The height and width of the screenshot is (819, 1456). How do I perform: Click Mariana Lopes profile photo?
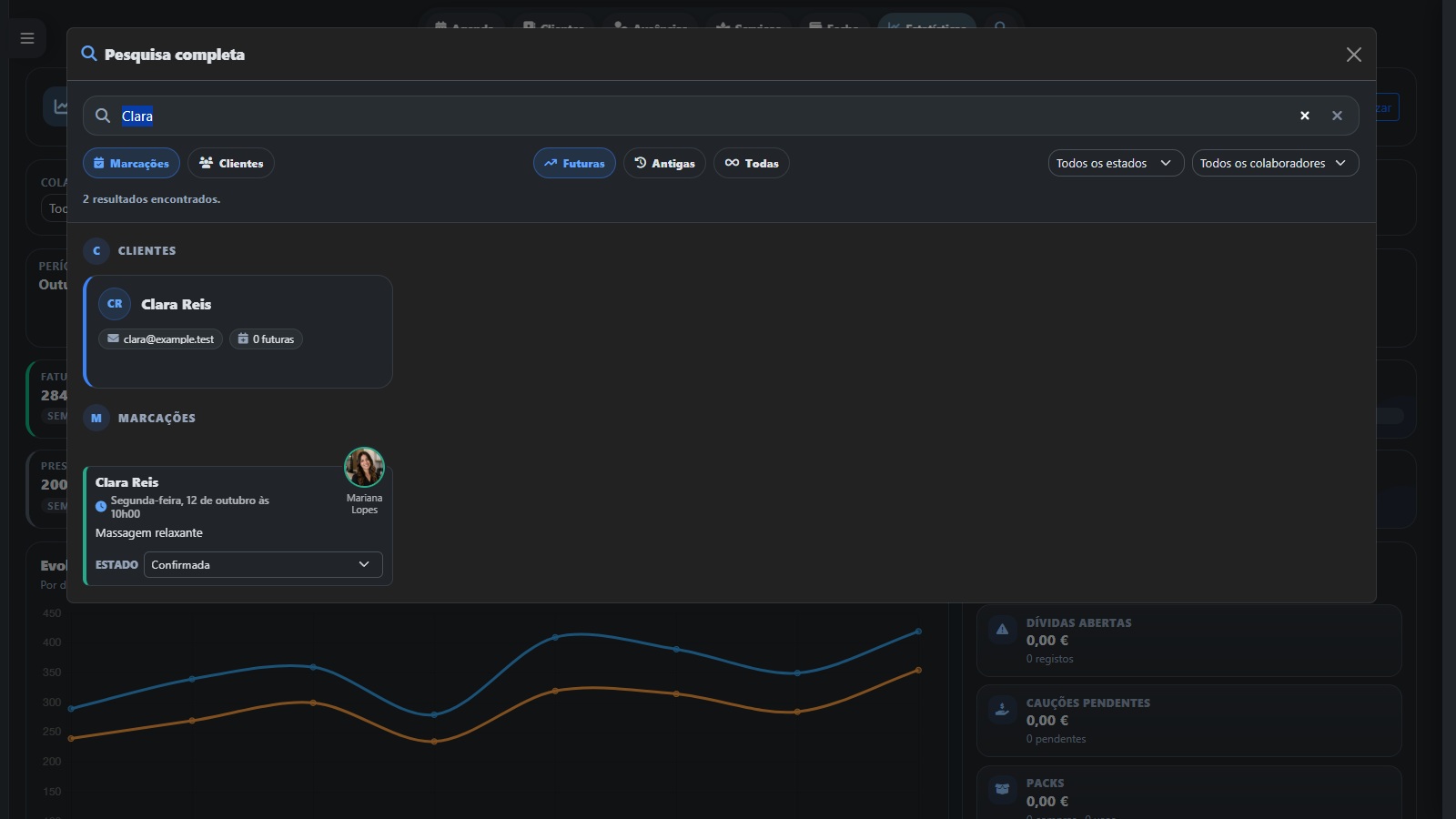[364, 468]
